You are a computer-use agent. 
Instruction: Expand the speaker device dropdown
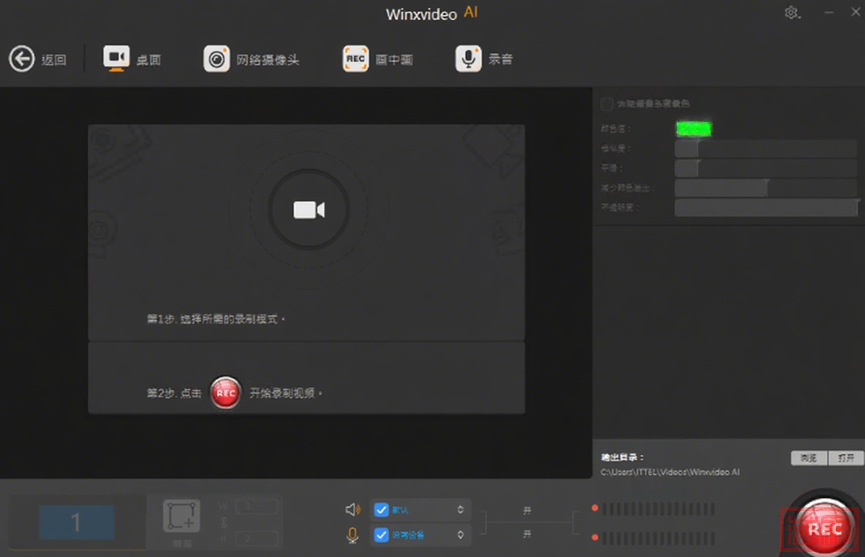460,509
